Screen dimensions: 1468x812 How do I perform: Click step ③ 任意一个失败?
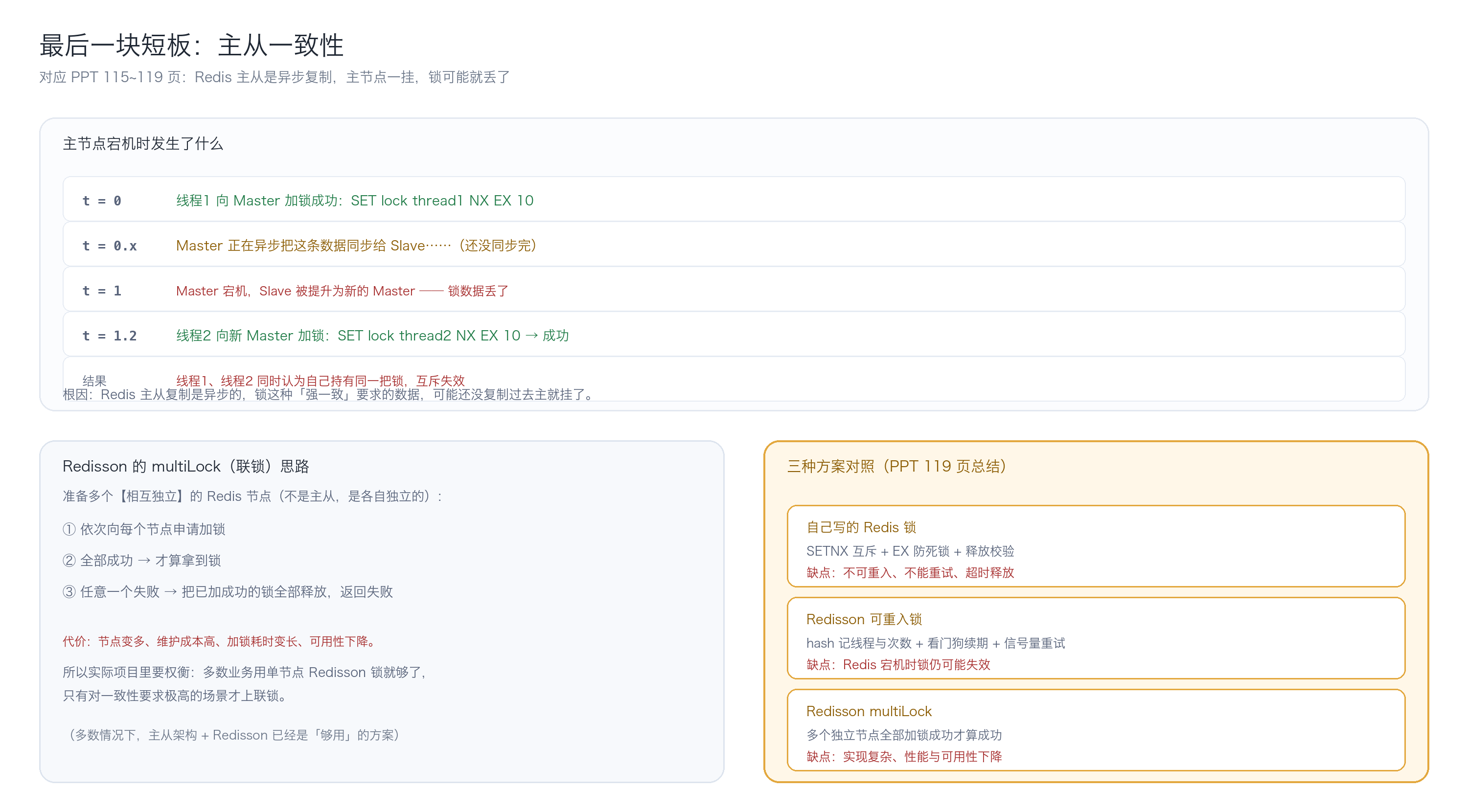point(228,592)
